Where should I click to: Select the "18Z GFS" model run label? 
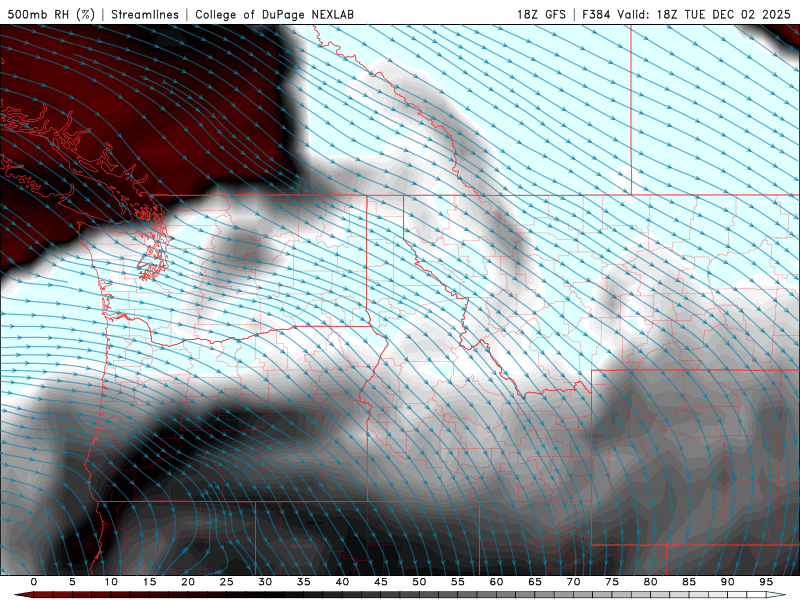coord(541,14)
